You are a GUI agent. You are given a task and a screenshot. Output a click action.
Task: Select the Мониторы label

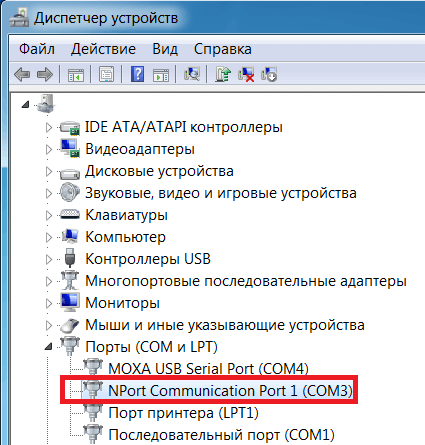pyautogui.click(x=122, y=303)
